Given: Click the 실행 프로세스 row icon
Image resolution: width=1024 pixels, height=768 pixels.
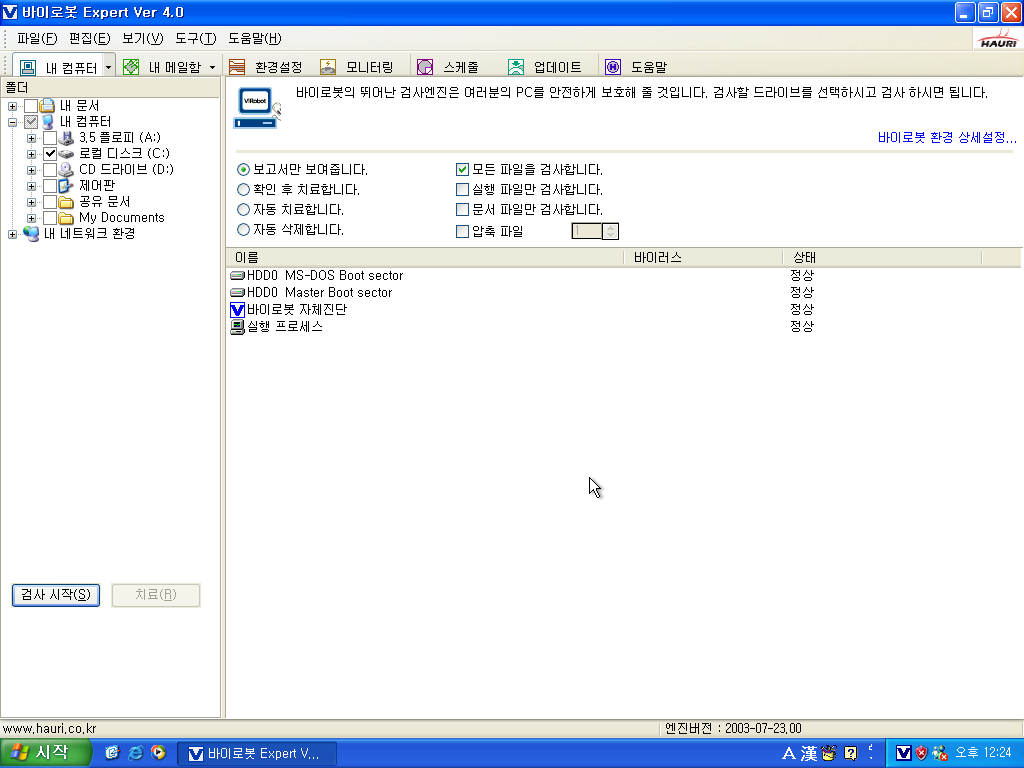Looking at the screenshot, I should [238, 327].
